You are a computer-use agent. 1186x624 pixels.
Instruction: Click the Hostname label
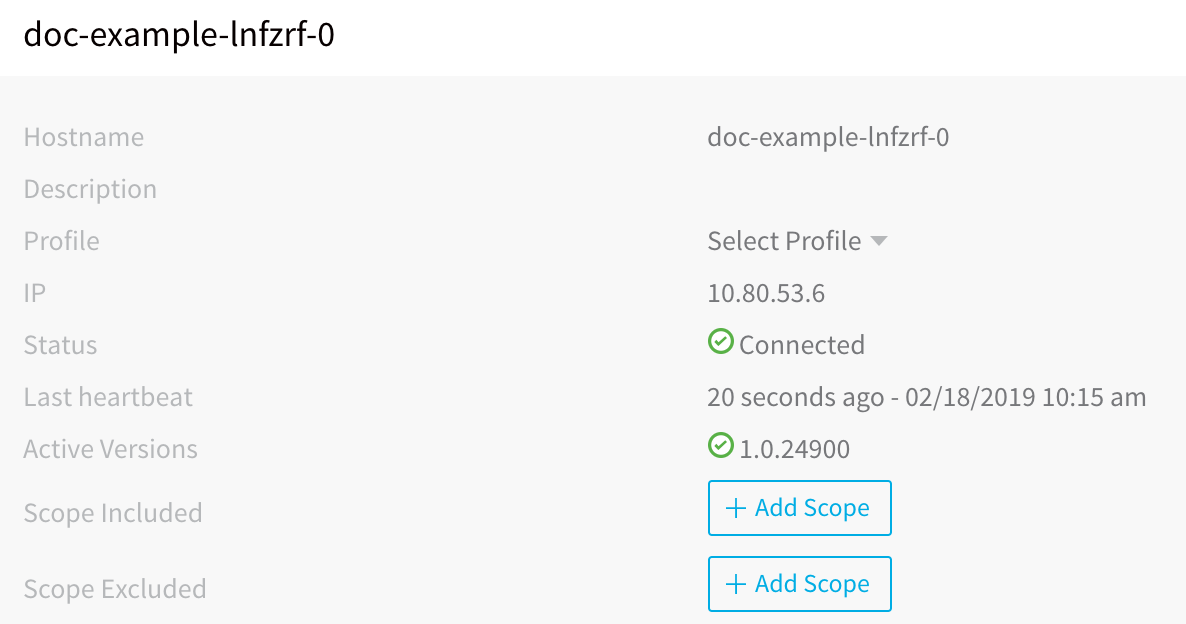click(x=84, y=137)
